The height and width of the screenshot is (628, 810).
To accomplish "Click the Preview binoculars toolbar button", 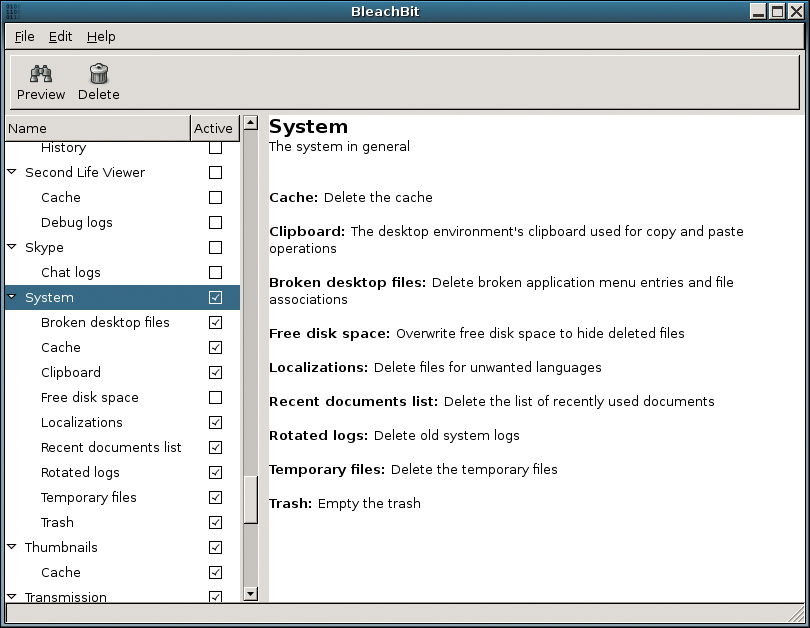I will [x=41, y=82].
